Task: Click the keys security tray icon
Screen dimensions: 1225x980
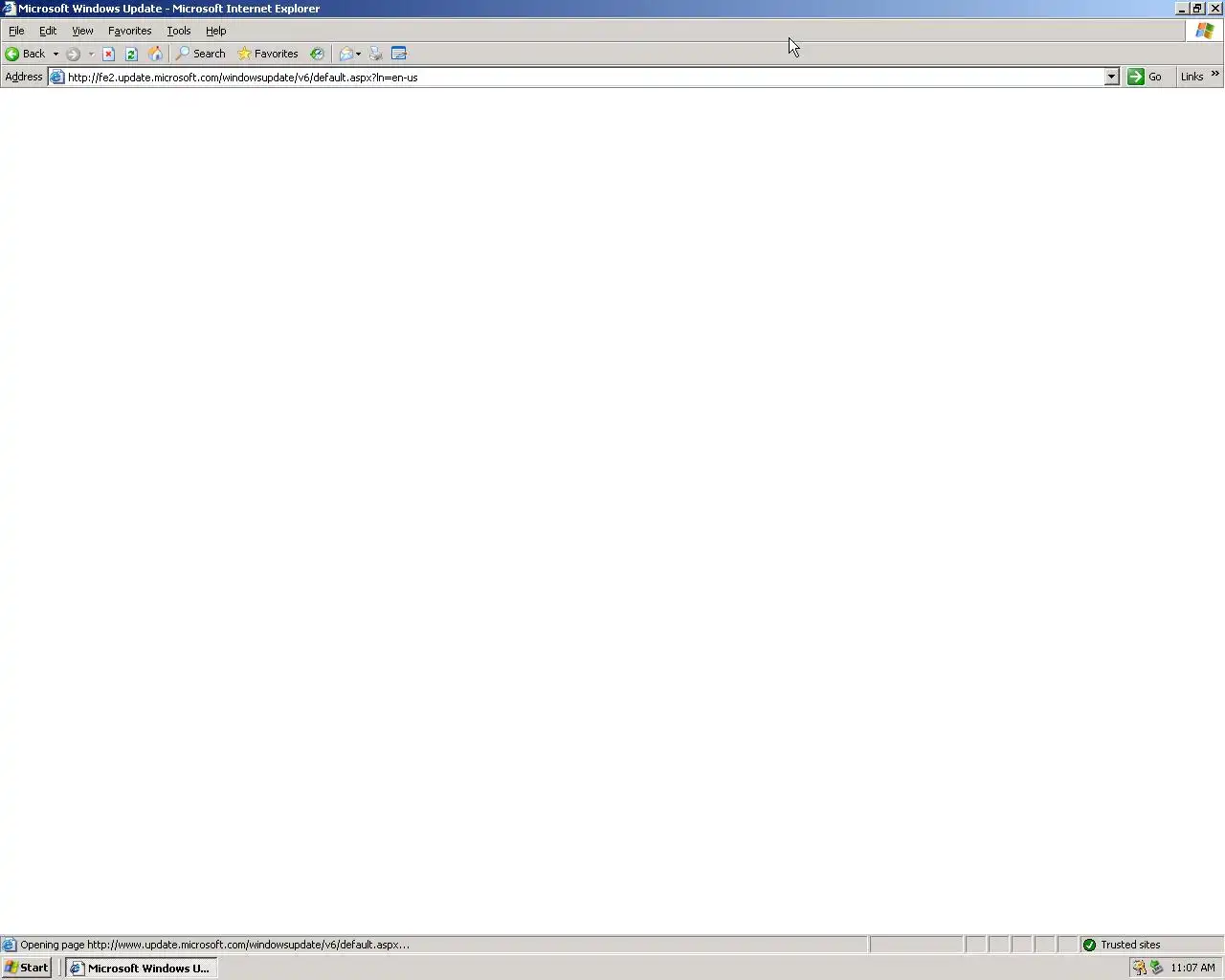Action: click(1139, 968)
